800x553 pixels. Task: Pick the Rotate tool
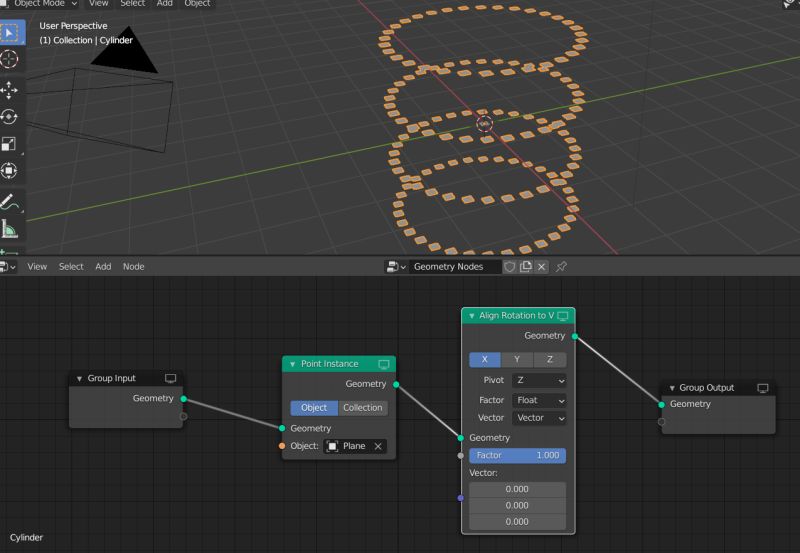[x=9, y=117]
